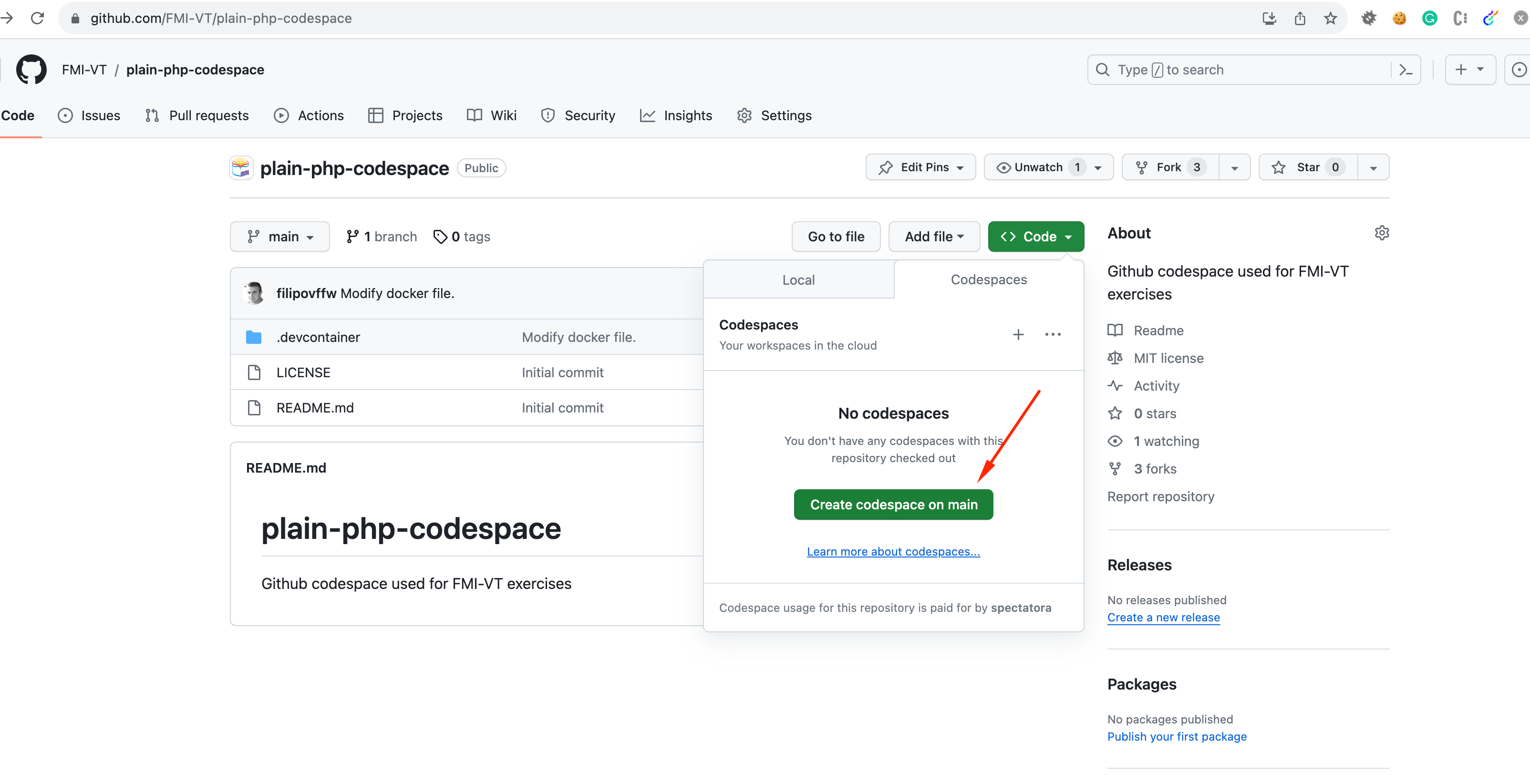1530x784 pixels.
Task: Open repository Settings tab
Action: 774,115
